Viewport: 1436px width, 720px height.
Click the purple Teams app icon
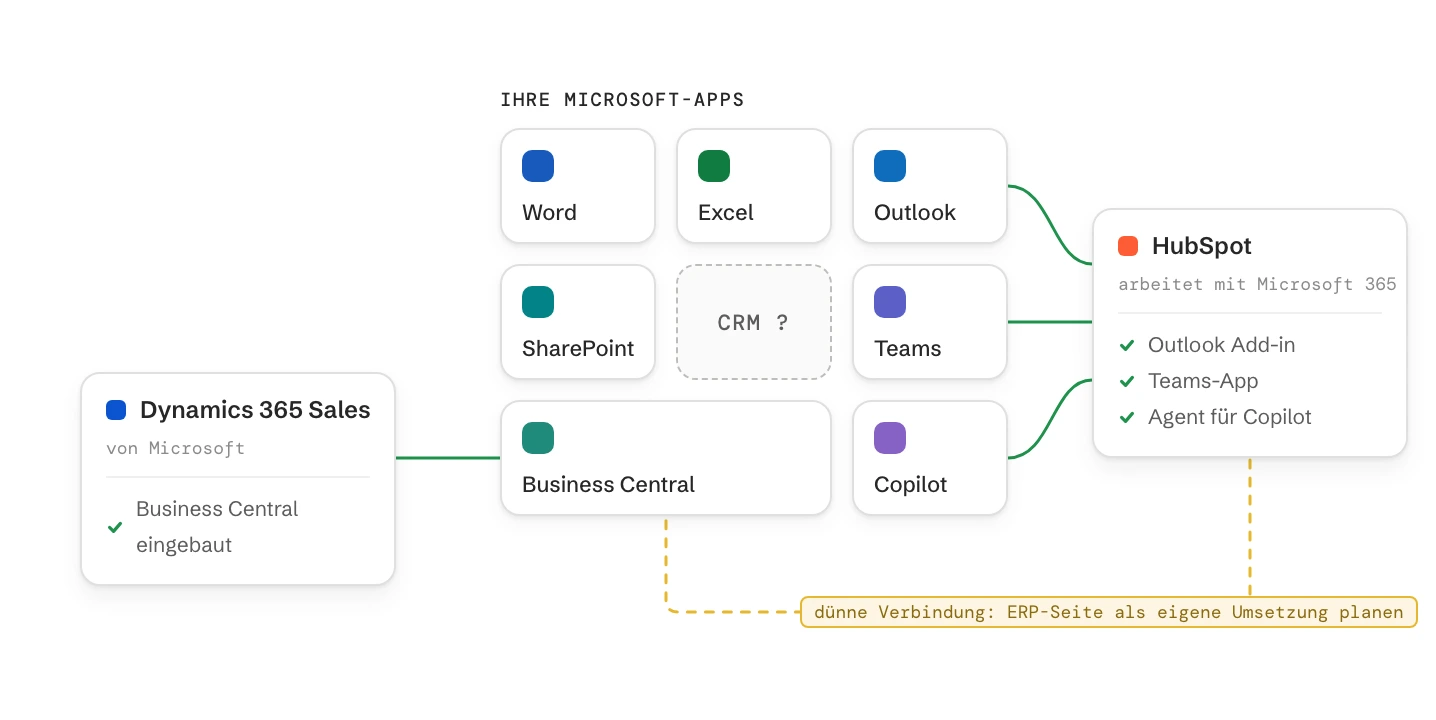click(x=890, y=302)
